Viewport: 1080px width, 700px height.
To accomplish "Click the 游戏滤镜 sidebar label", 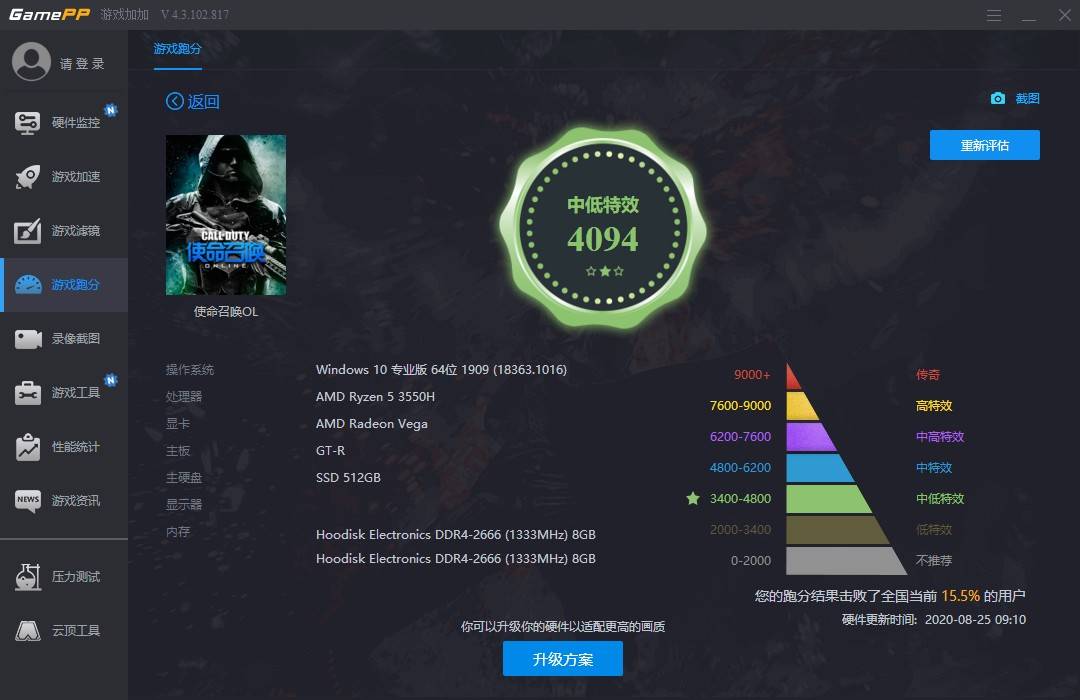I will 76,231.
